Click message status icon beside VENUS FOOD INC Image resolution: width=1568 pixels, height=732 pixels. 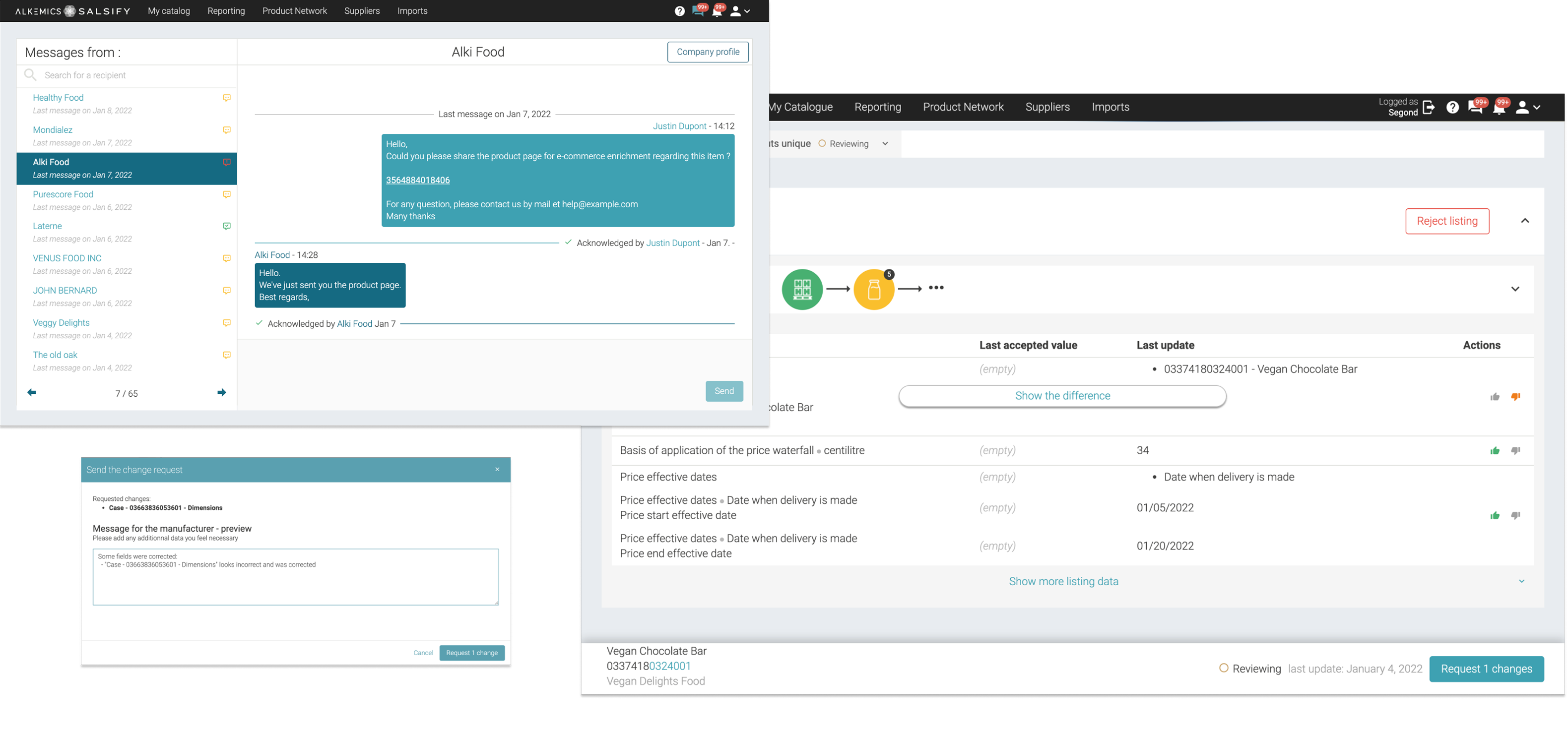click(x=226, y=258)
